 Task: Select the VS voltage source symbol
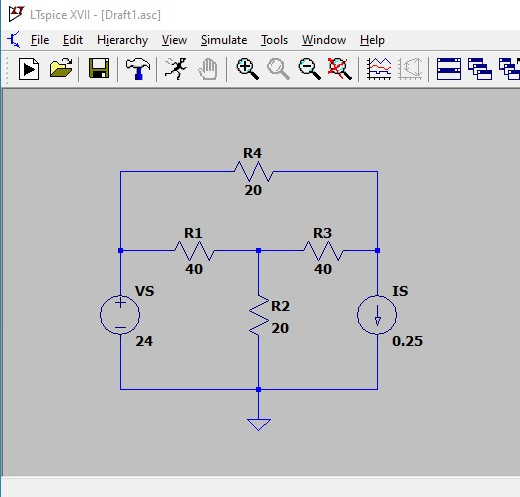pyautogui.click(x=120, y=315)
